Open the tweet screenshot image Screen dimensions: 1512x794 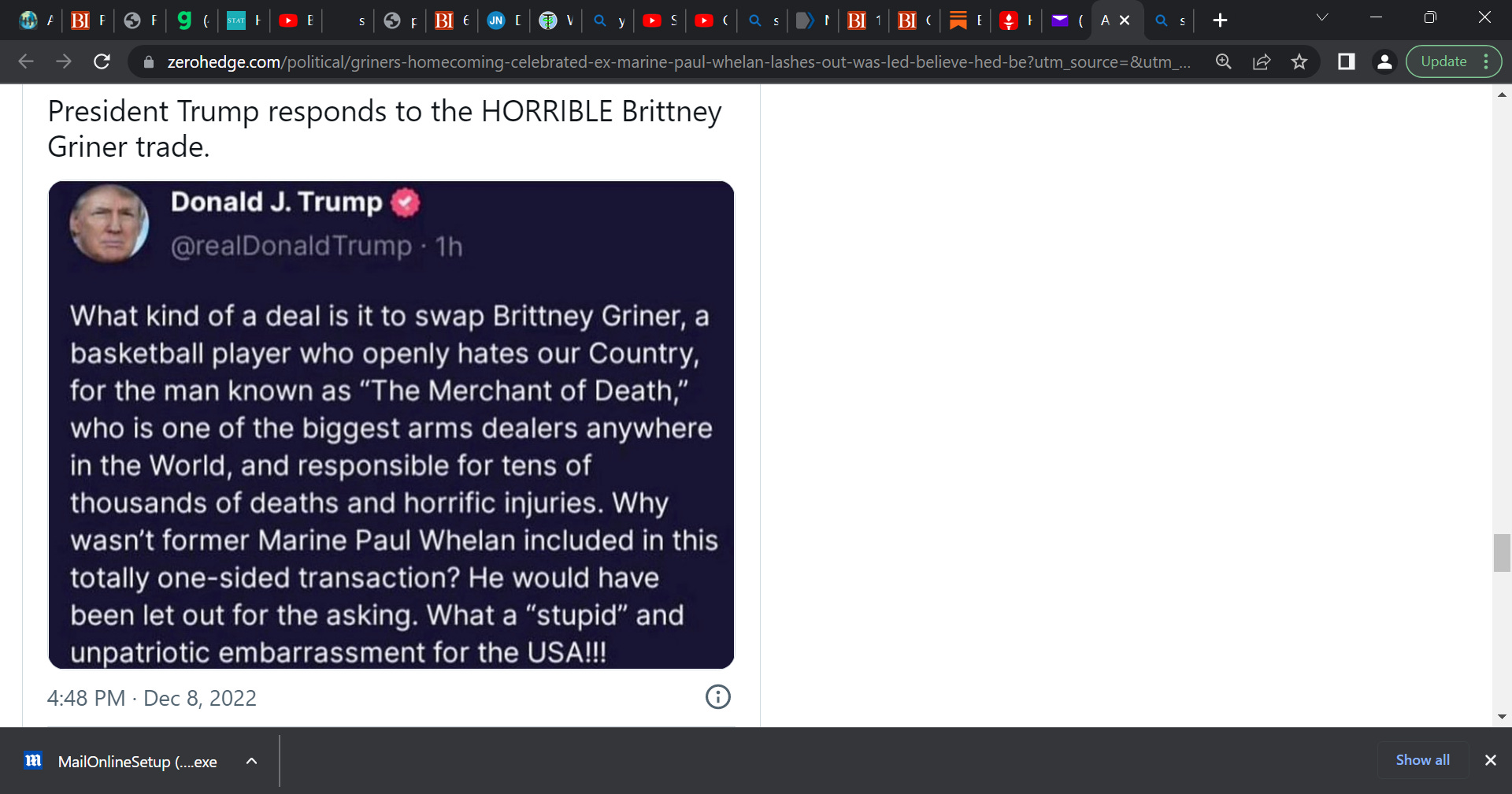(391, 425)
